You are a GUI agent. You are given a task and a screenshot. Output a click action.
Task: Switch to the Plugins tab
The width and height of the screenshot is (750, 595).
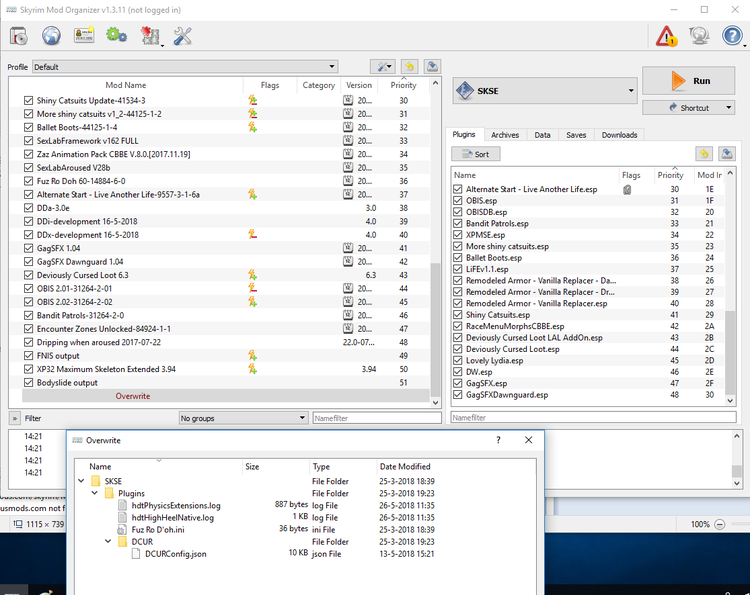(464, 134)
